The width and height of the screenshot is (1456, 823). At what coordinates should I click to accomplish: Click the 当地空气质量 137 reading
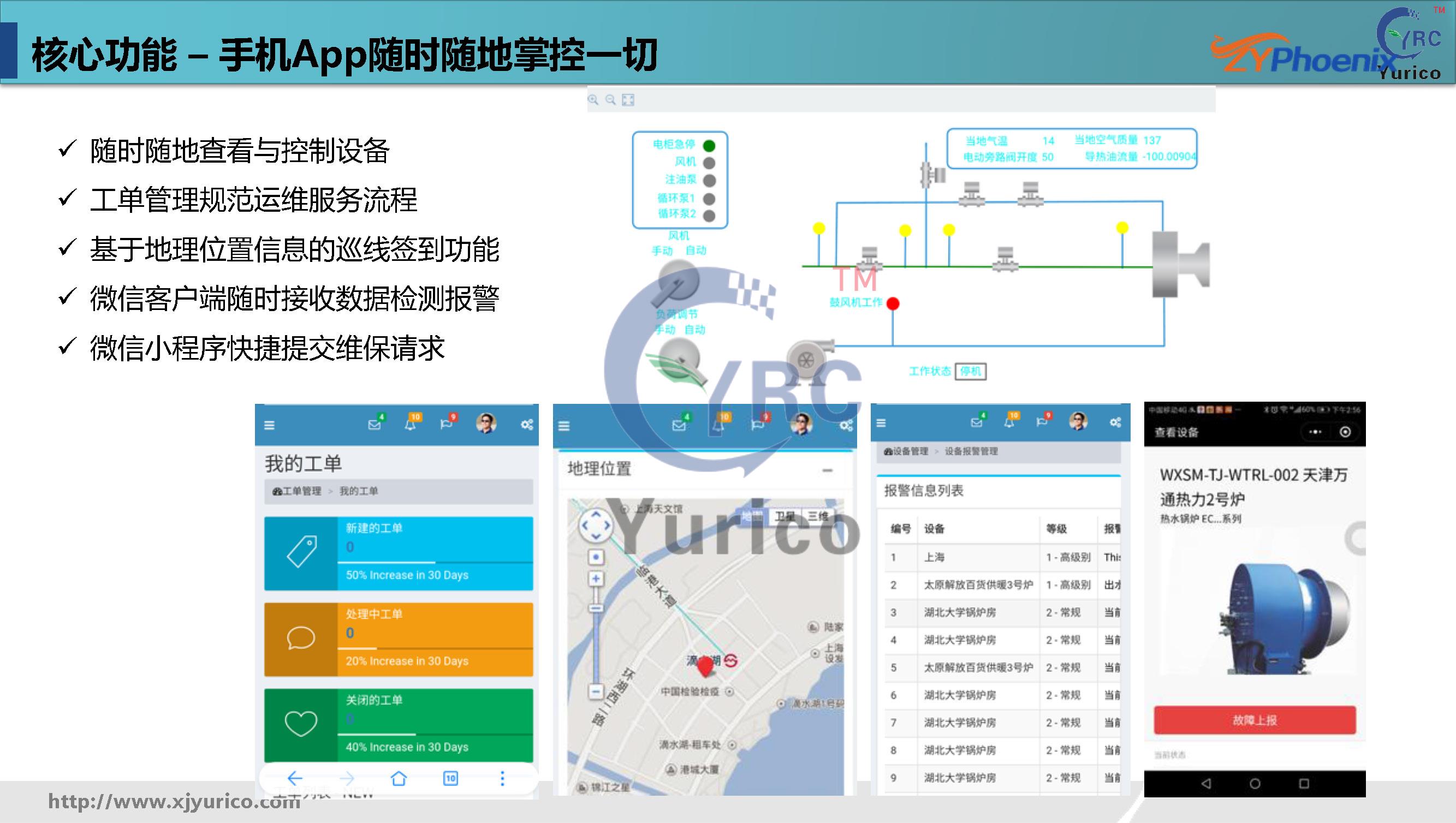[1118, 140]
